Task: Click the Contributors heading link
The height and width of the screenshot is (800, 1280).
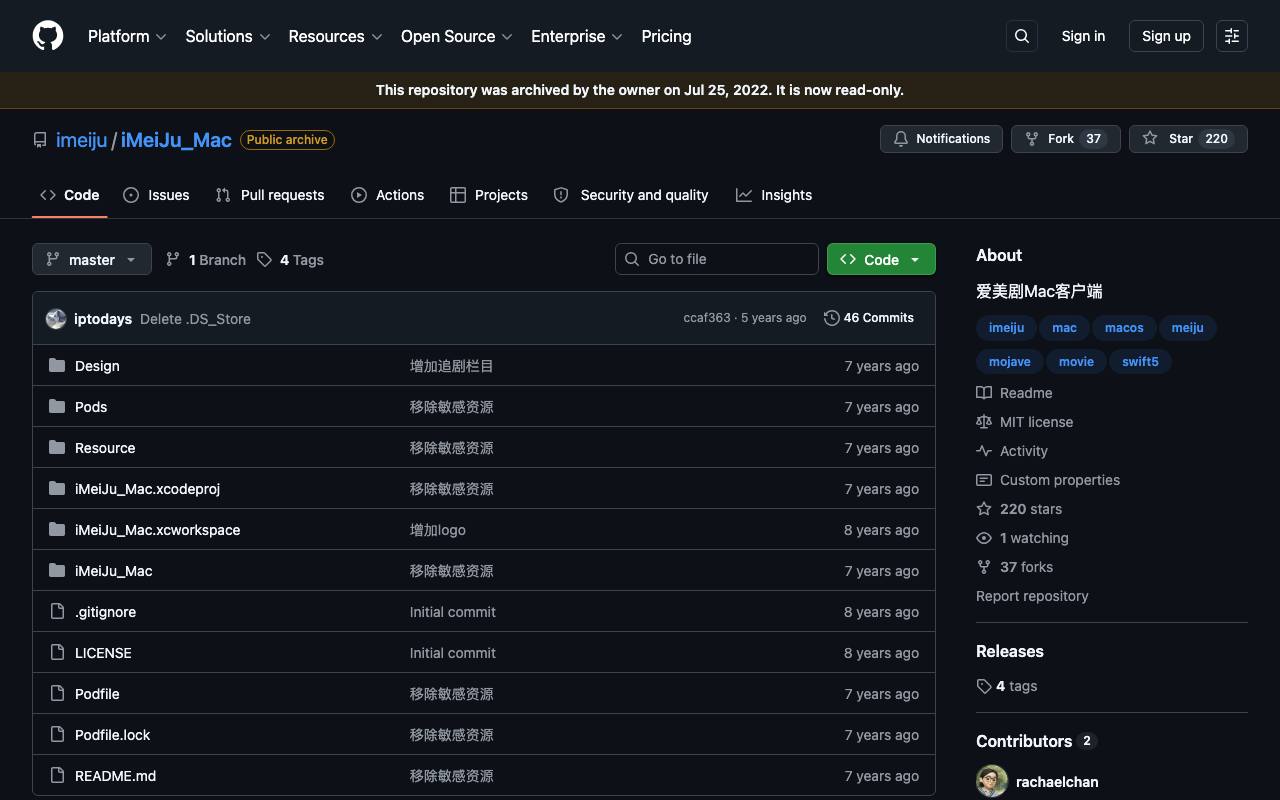Action: click(x=1036, y=741)
